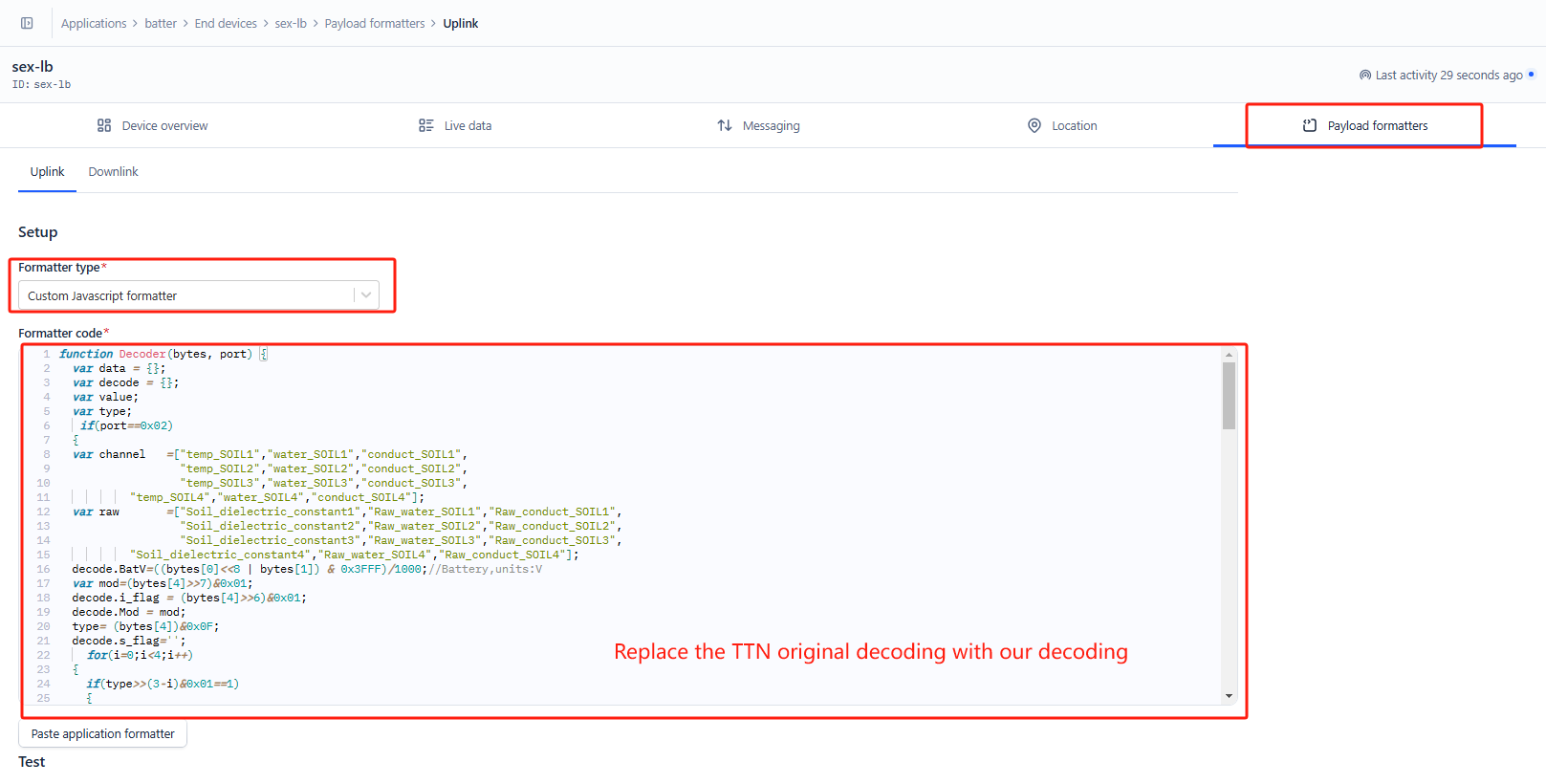This screenshot has width=1546, height=784.
Task: Click the sex-lb device title
Action: coord(33,66)
